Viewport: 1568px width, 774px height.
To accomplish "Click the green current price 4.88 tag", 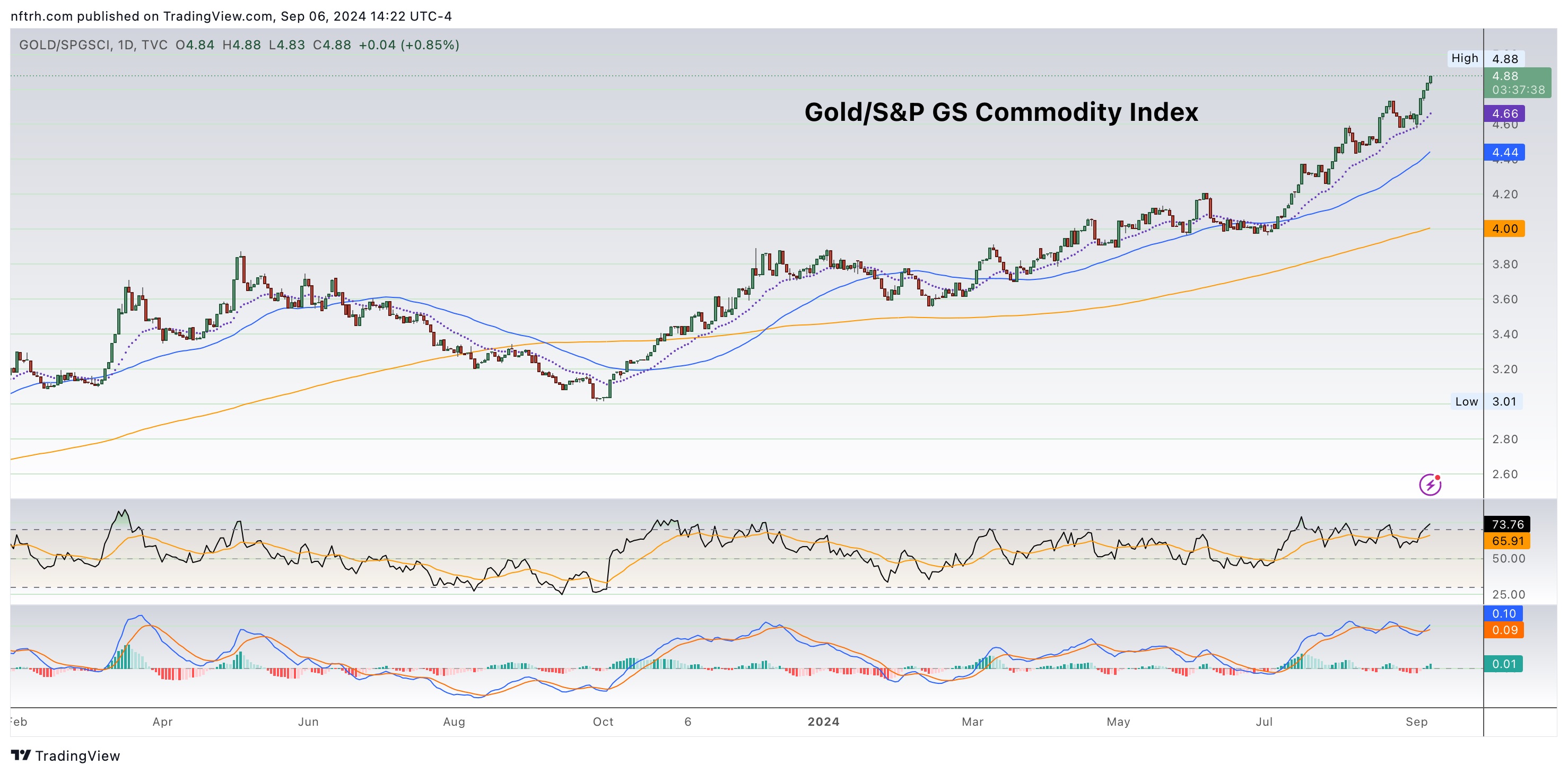I will coord(1518,83).
